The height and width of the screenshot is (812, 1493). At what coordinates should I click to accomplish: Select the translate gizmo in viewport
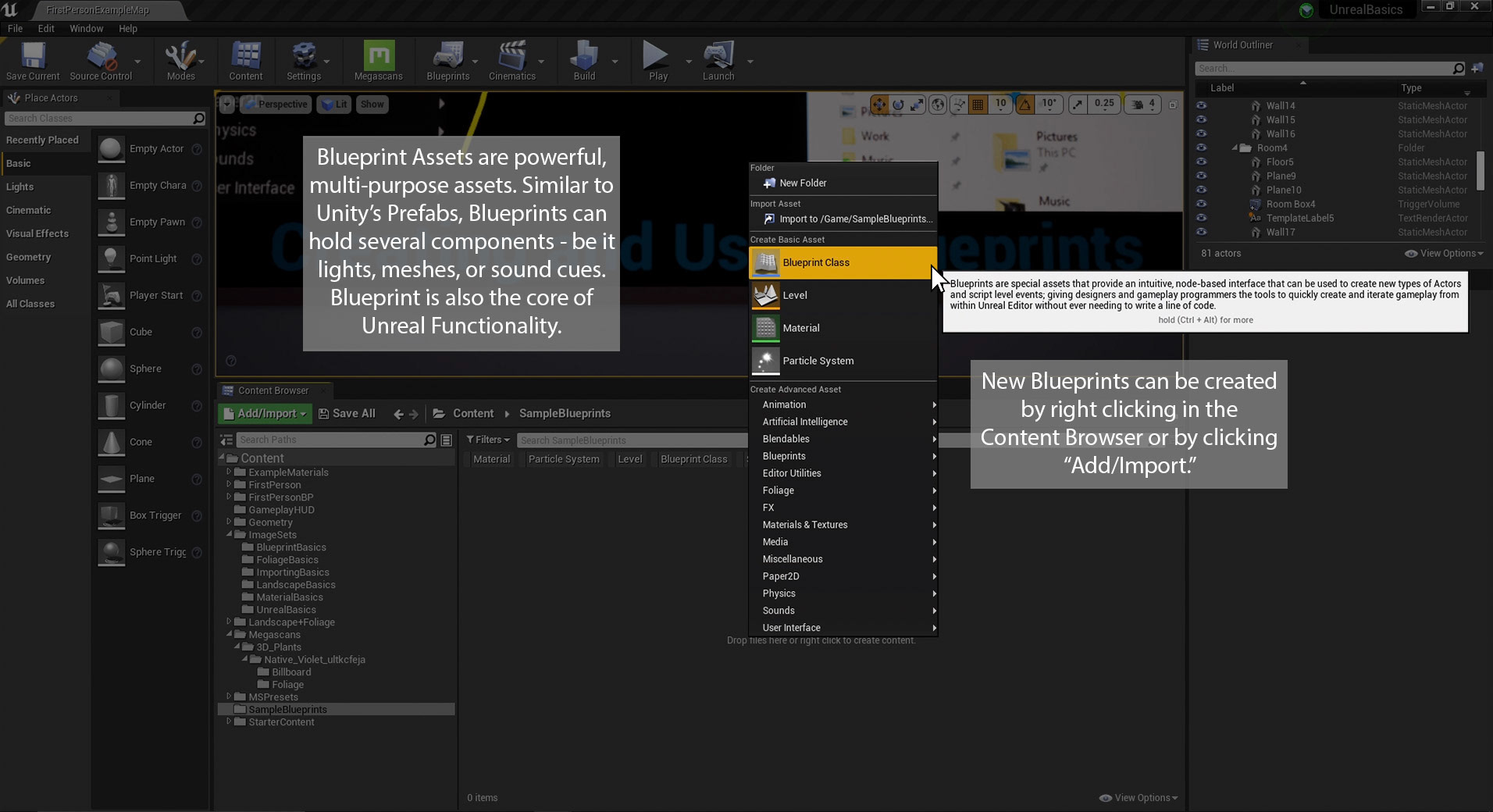coord(879,104)
